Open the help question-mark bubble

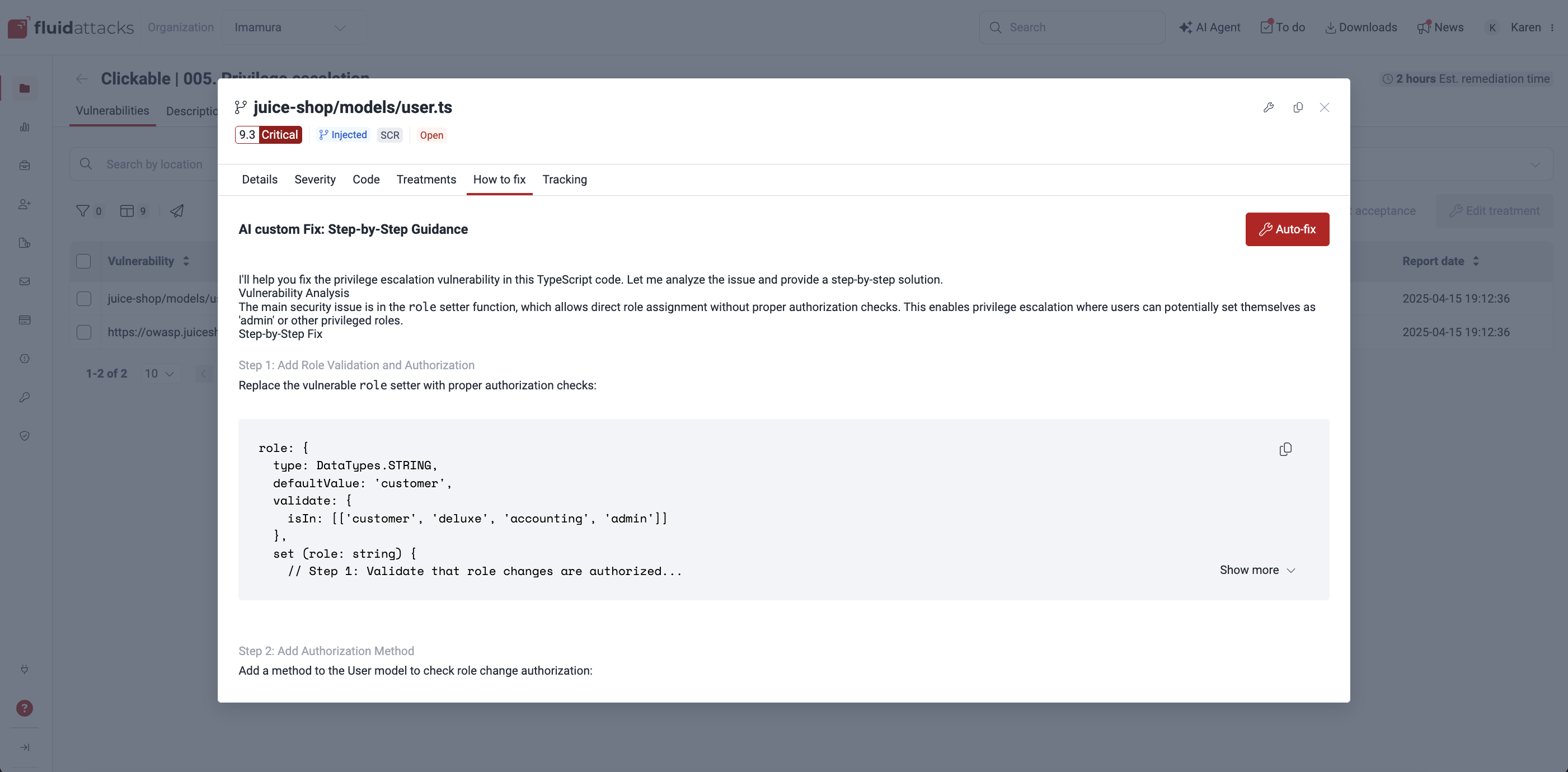25,708
